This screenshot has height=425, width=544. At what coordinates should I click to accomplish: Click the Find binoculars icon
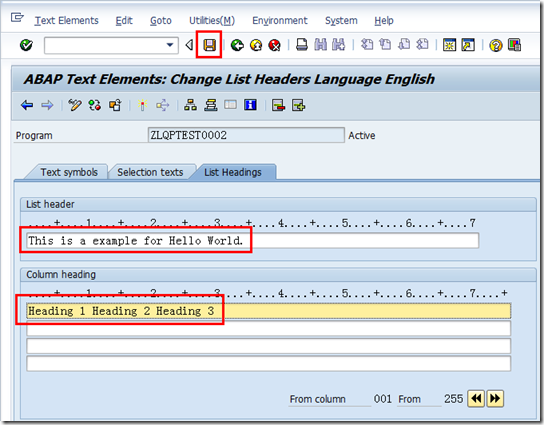point(320,45)
